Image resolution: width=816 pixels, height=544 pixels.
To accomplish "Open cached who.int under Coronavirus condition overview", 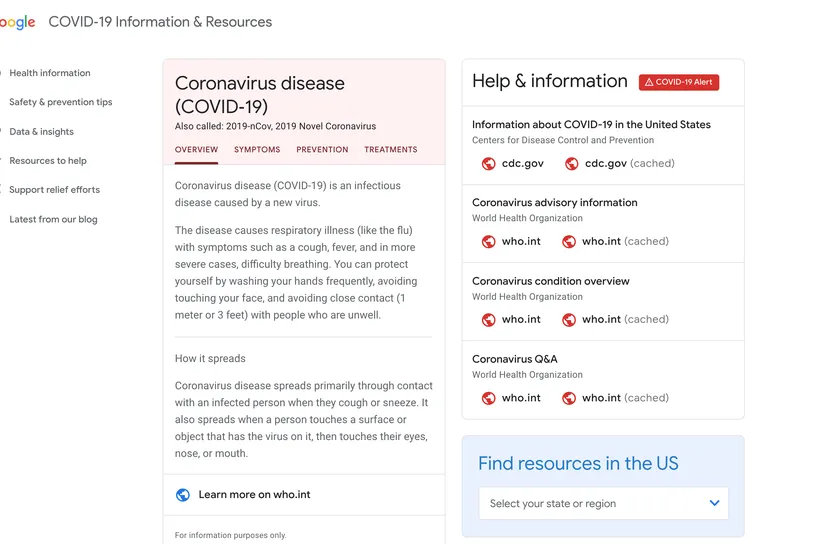I will coord(626,320).
